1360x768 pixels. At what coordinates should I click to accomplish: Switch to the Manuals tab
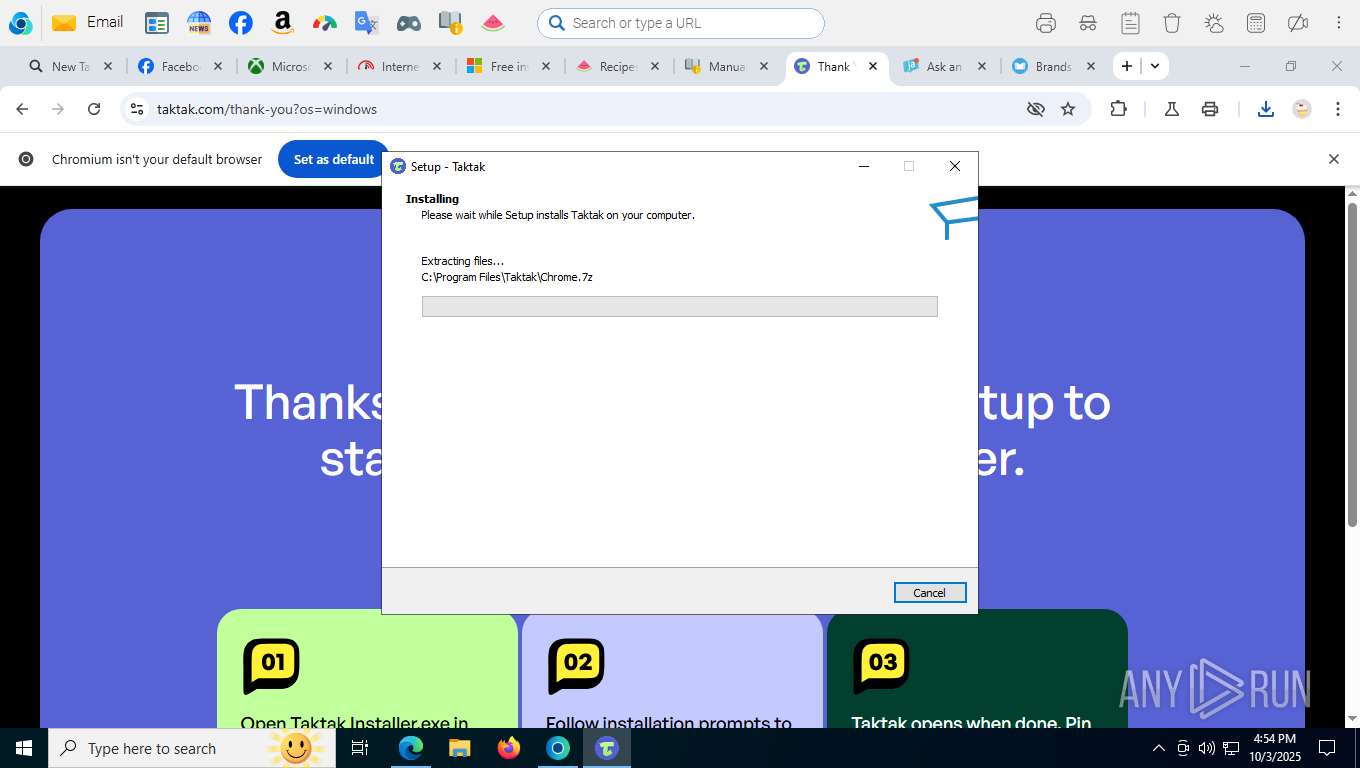tap(727, 66)
